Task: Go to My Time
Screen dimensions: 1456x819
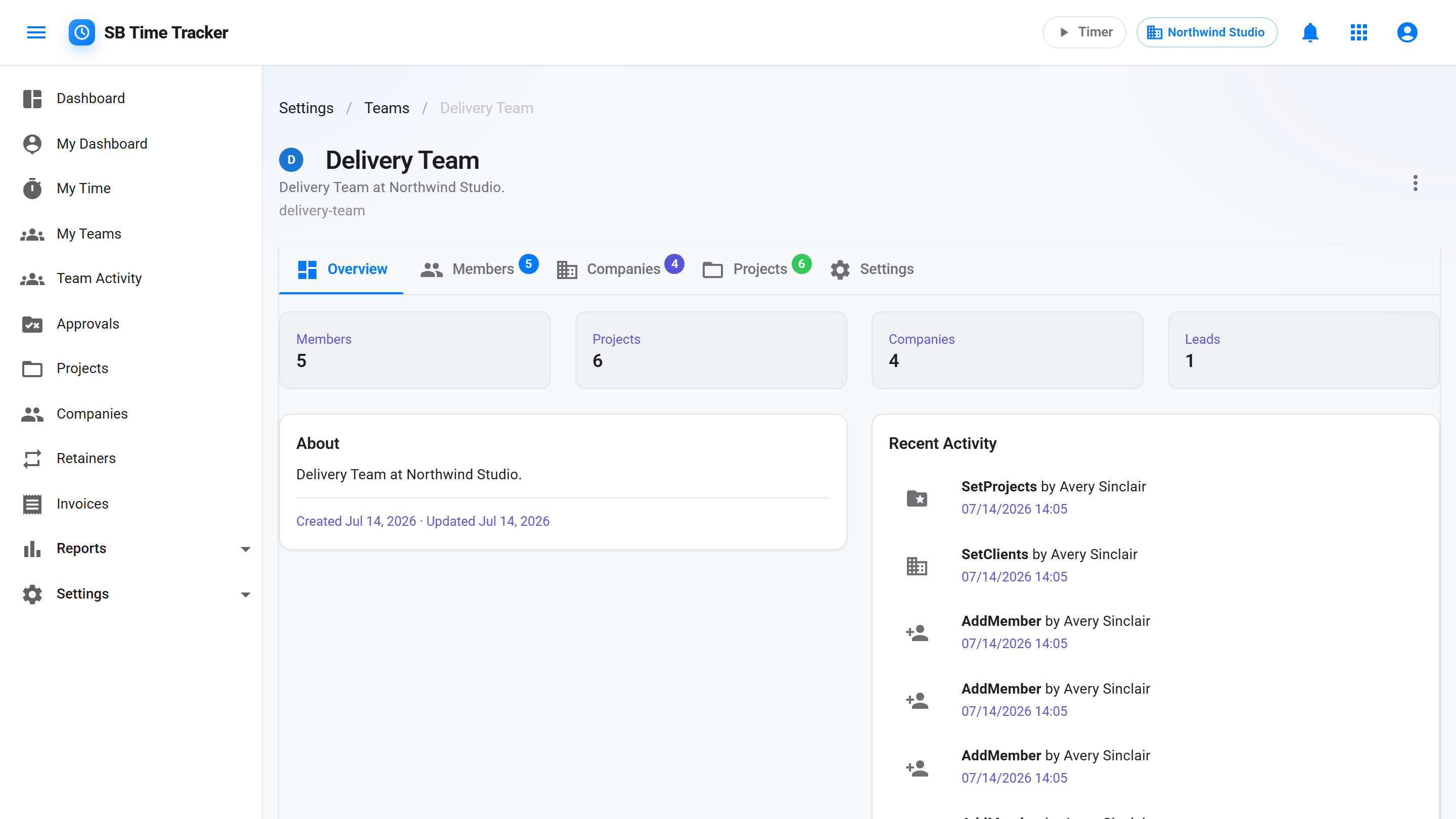Action: 131,188
